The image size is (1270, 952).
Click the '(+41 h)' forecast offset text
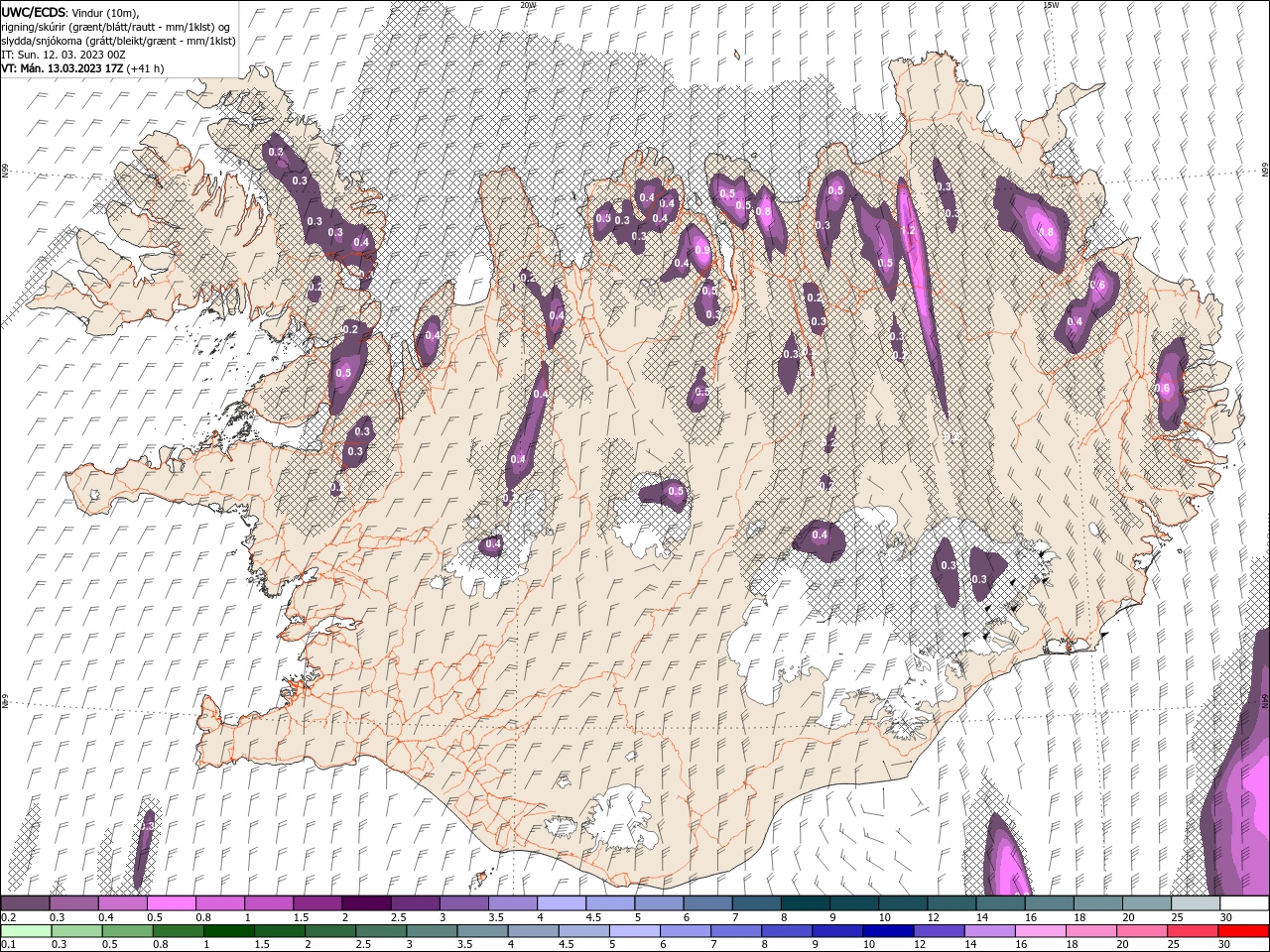pyautogui.click(x=145, y=68)
